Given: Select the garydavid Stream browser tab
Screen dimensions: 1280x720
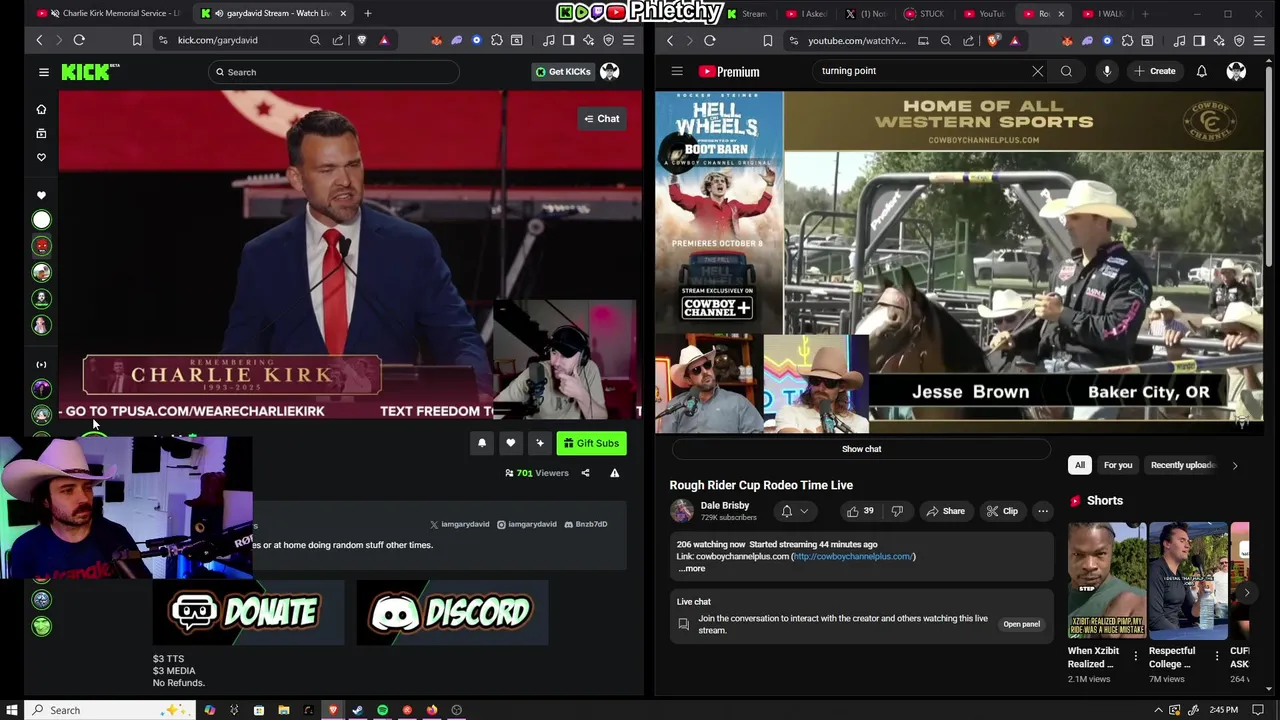Looking at the screenshot, I should pyautogui.click(x=272, y=13).
